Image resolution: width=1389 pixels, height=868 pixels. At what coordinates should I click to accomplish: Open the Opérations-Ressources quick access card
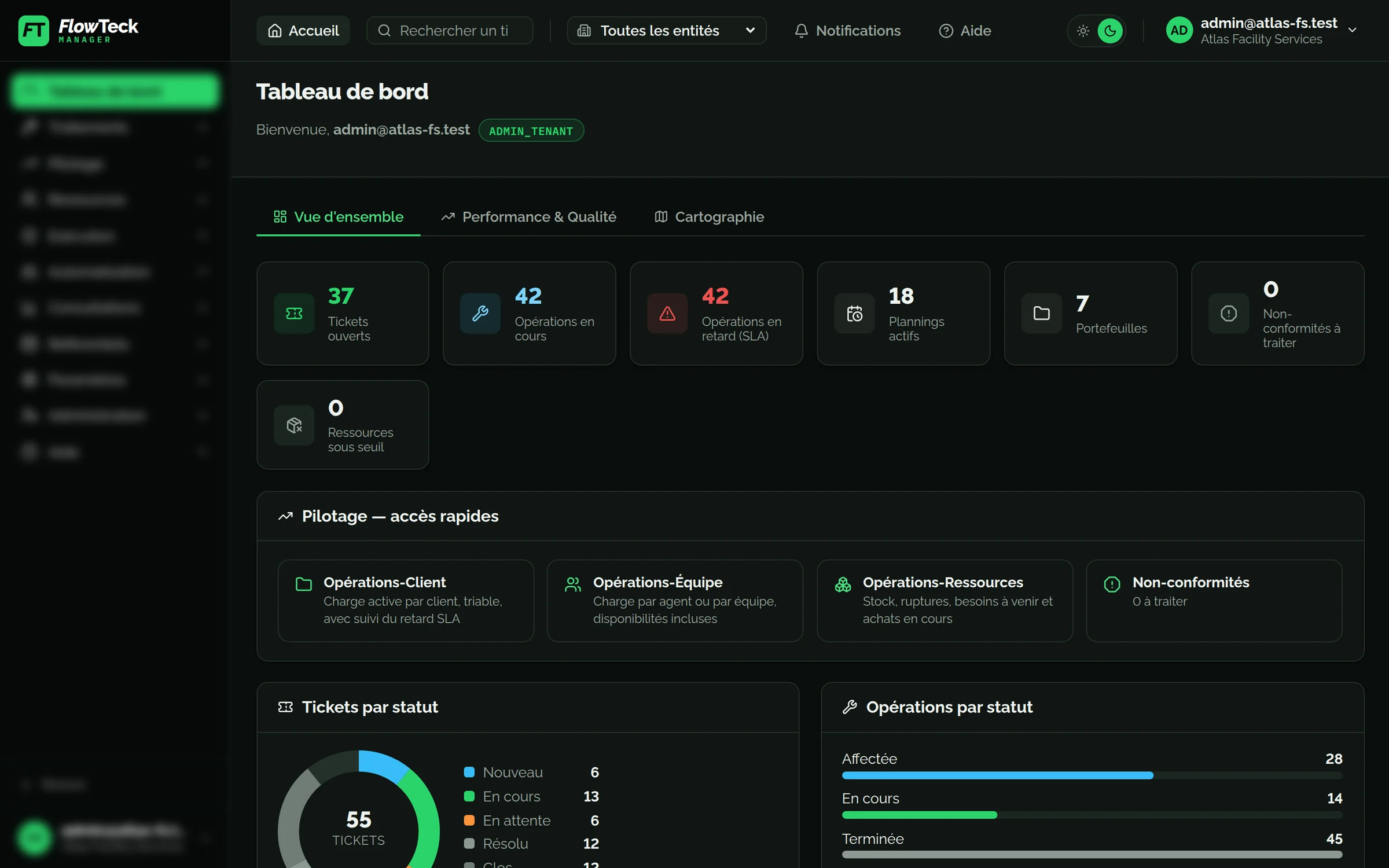[x=945, y=600]
